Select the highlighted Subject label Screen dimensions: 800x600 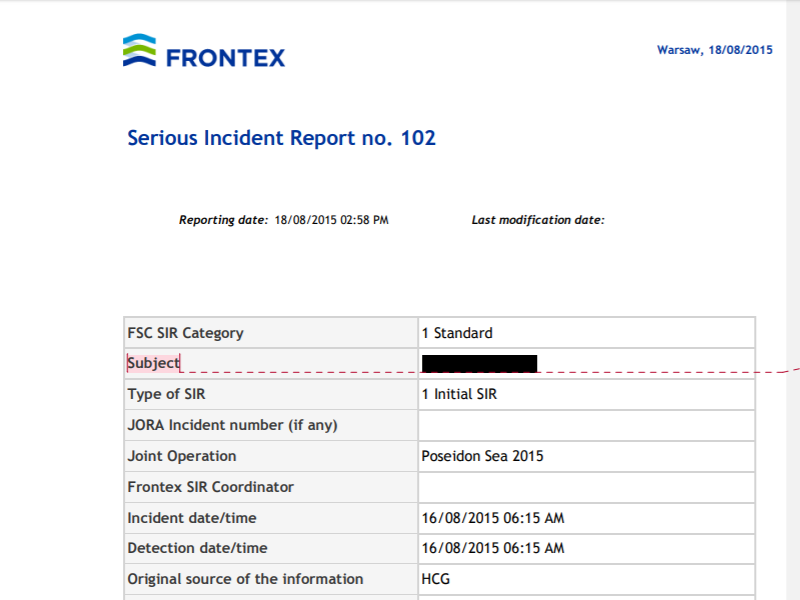[x=154, y=363]
